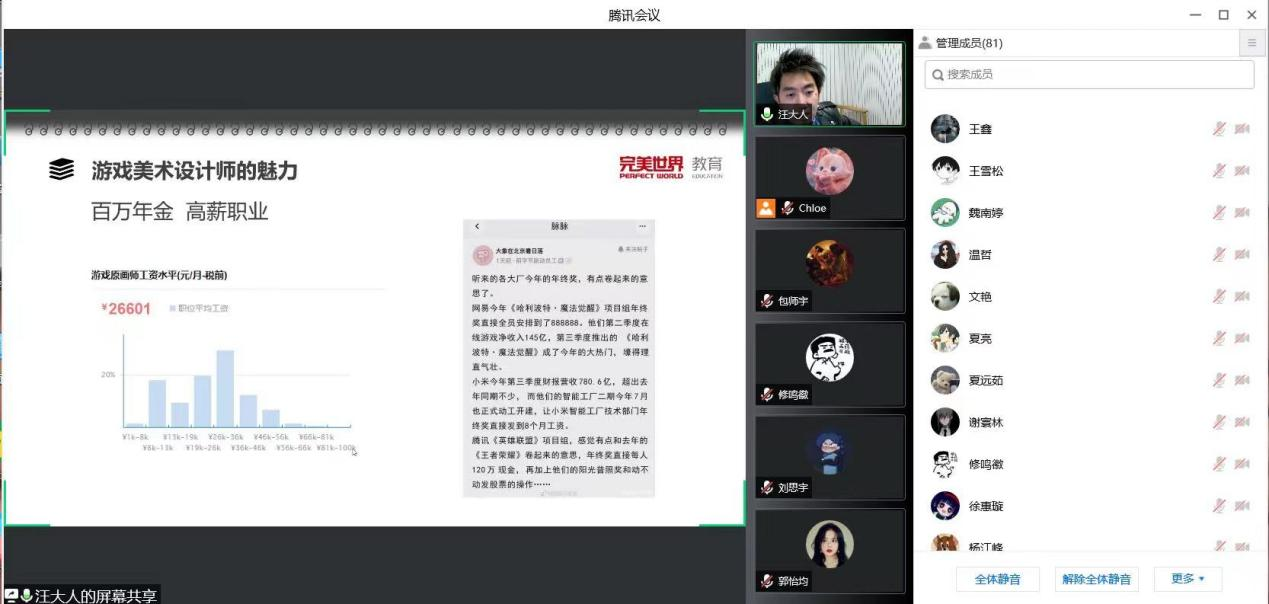Click 文艳's camera icon
1269x604 pixels.
tap(1242, 297)
